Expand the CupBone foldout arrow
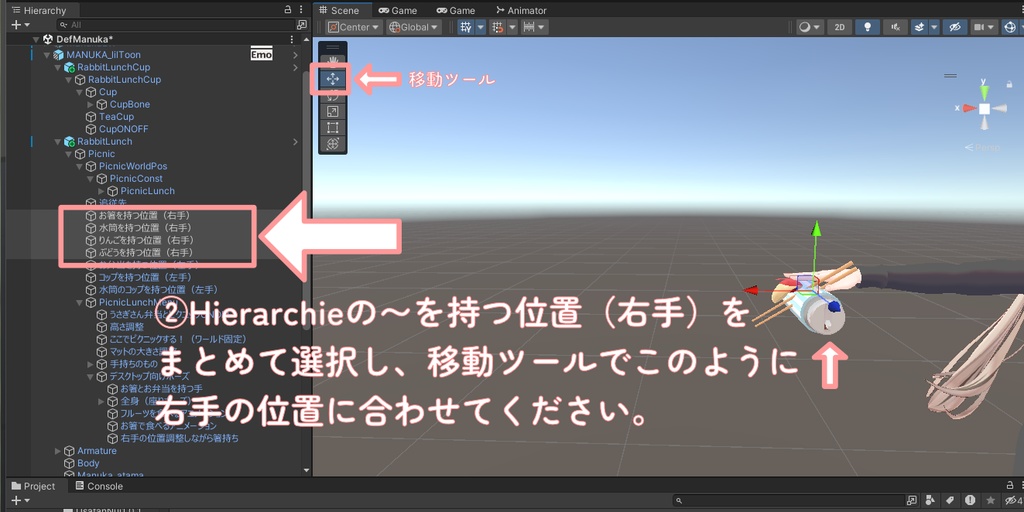 coord(90,104)
